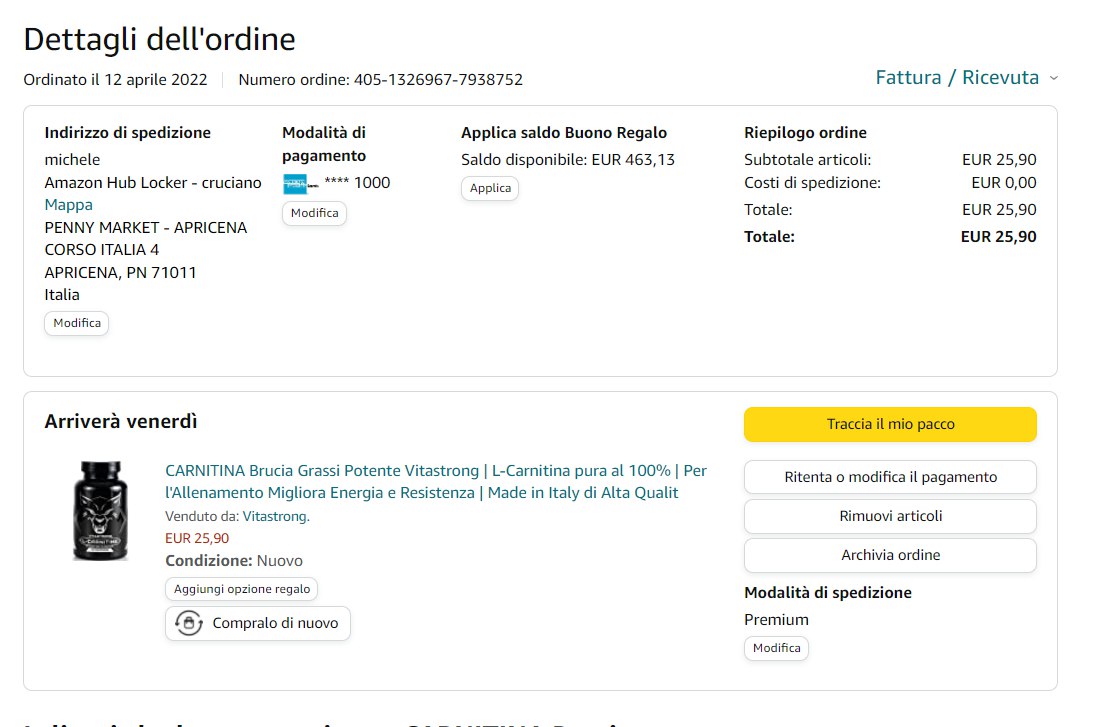Click the Condizione: Nuovo text
The width and height of the screenshot is (1096, 727).
[x=234, y=561]
